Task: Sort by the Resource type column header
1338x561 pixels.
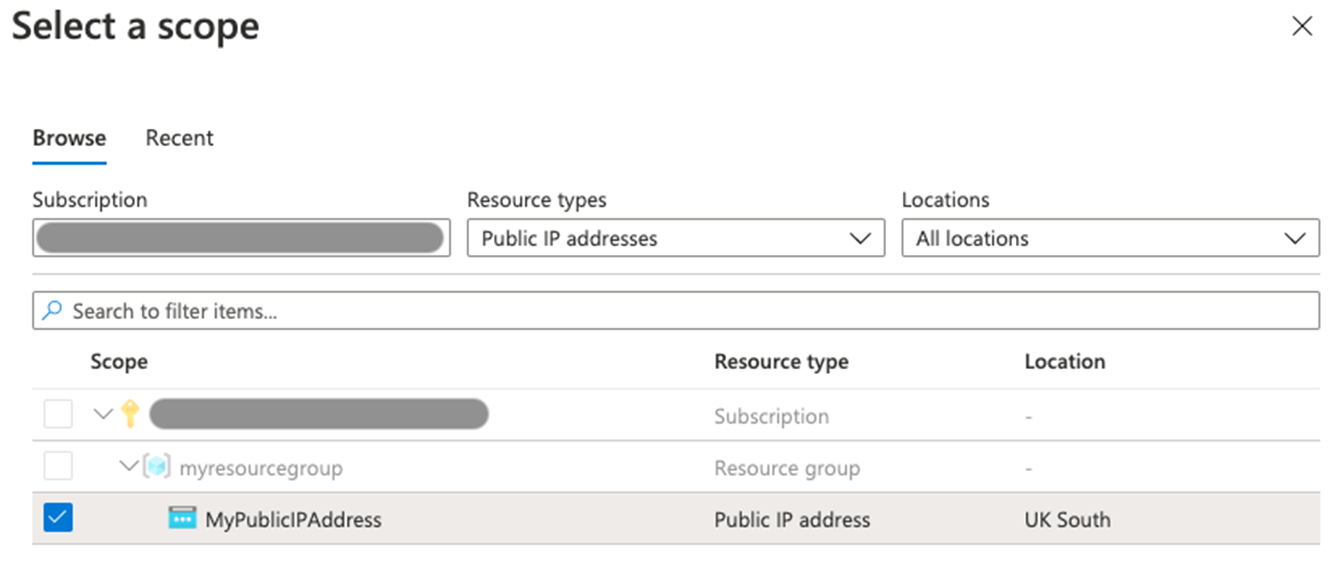Action: pos(781,362)
